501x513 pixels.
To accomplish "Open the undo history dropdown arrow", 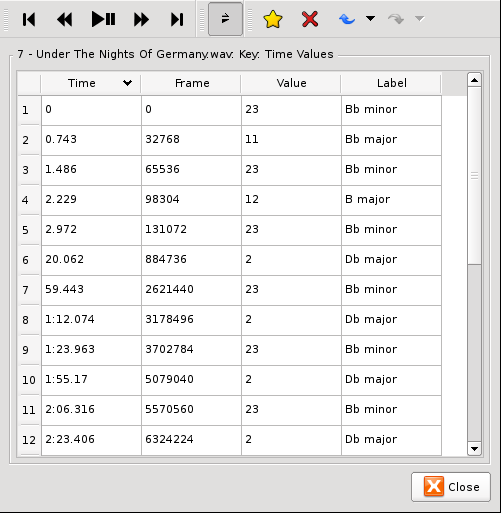I will [x=370, y=18].
